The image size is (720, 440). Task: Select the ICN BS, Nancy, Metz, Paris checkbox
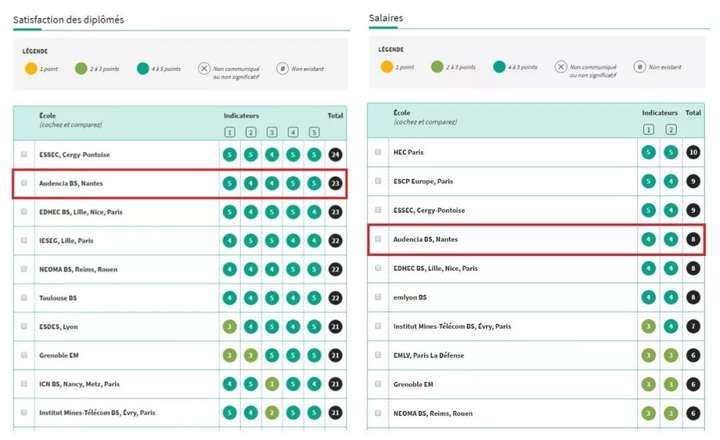pyautogui.click(x=24, y=384)
